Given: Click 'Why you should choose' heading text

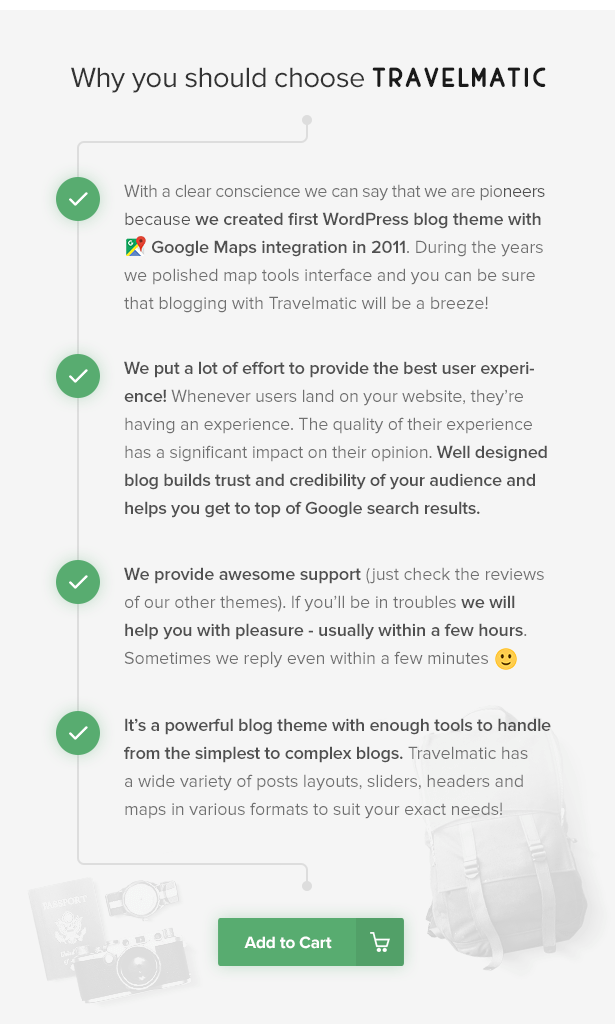Looking at the screenshot, I should point(217,78).
